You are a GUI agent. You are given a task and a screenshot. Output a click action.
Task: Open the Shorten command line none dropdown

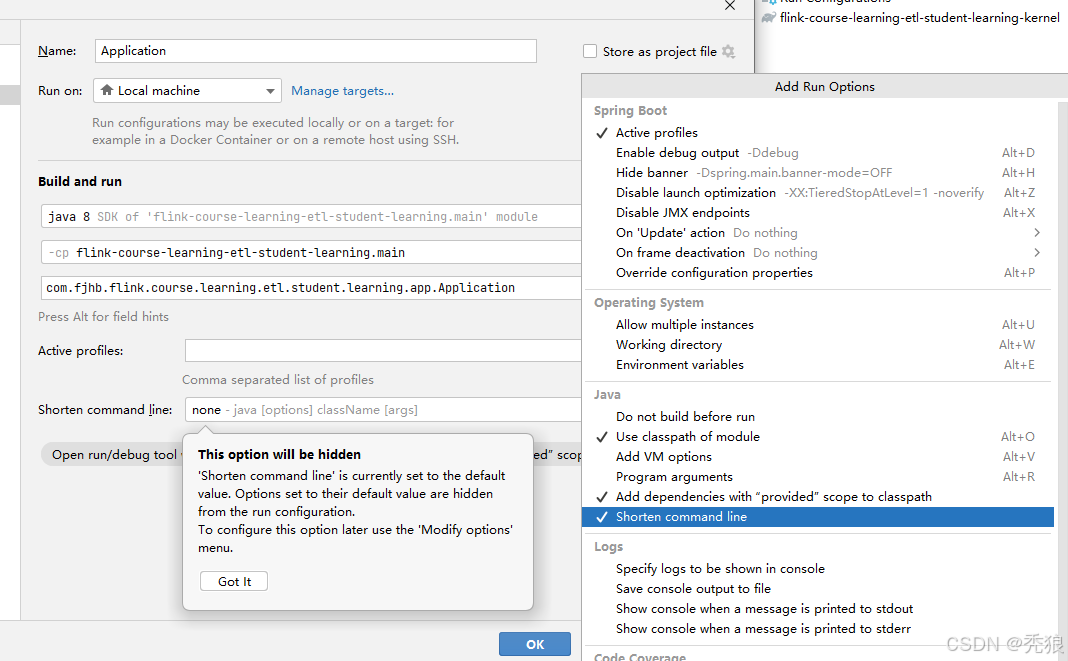383,410
